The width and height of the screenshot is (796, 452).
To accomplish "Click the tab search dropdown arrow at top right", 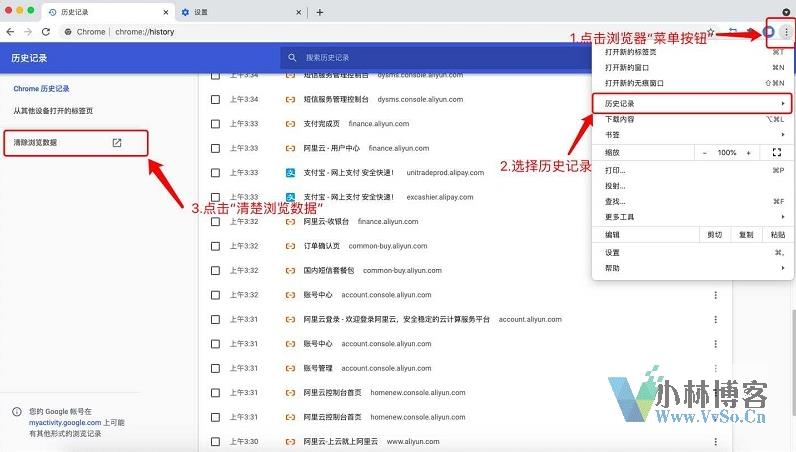I will click(786, 12).
